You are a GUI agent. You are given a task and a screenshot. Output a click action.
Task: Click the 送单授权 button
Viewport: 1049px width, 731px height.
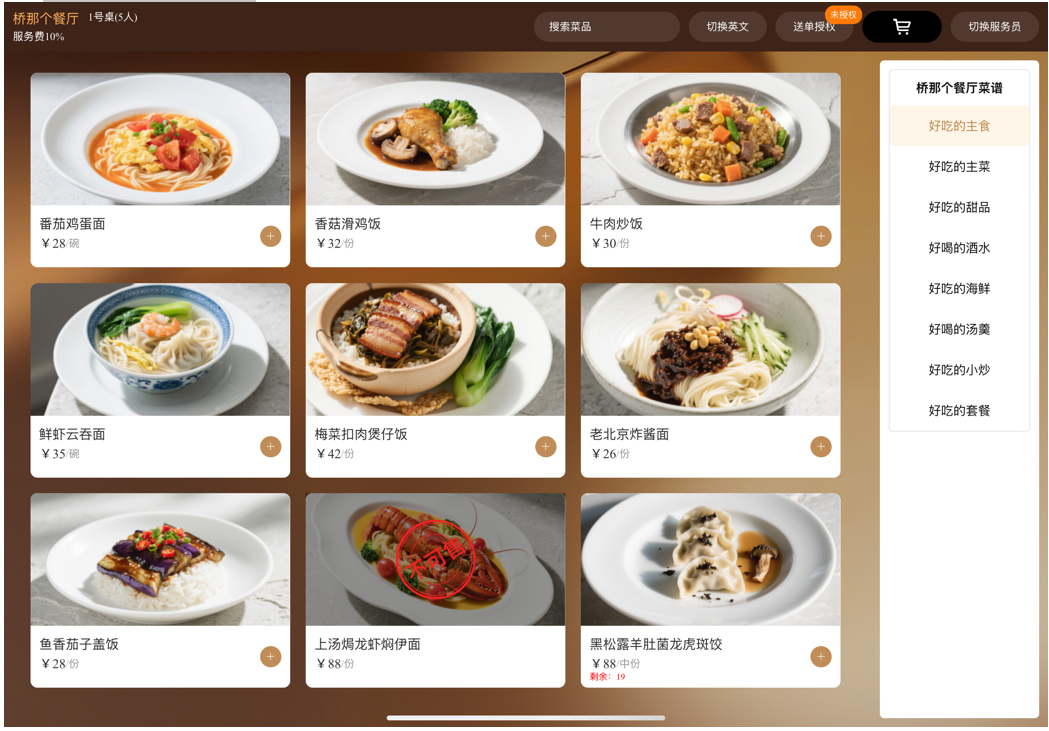click(x=814, y=27)
